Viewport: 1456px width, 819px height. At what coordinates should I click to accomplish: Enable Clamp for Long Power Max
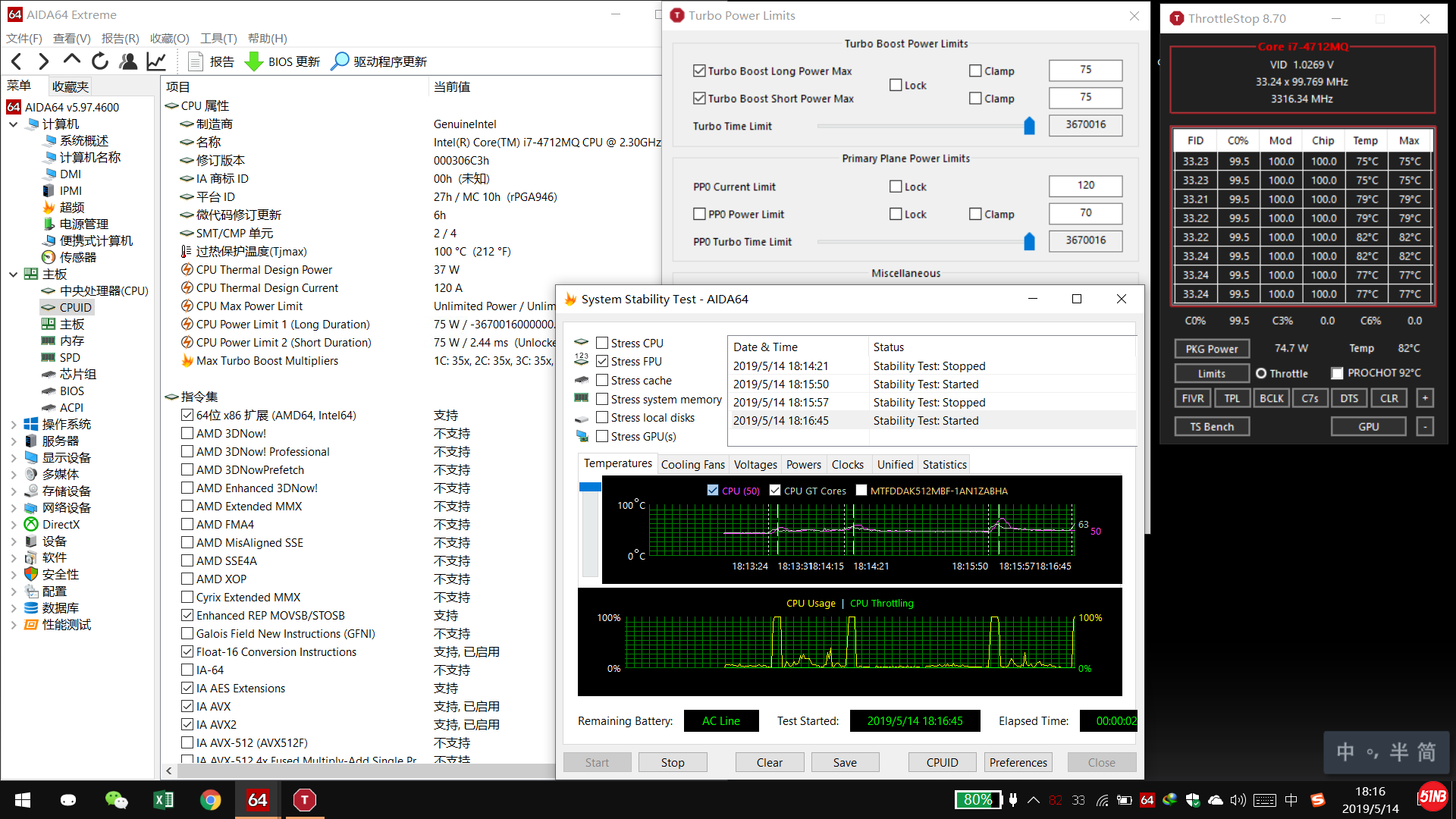click(x=975, y=71)
